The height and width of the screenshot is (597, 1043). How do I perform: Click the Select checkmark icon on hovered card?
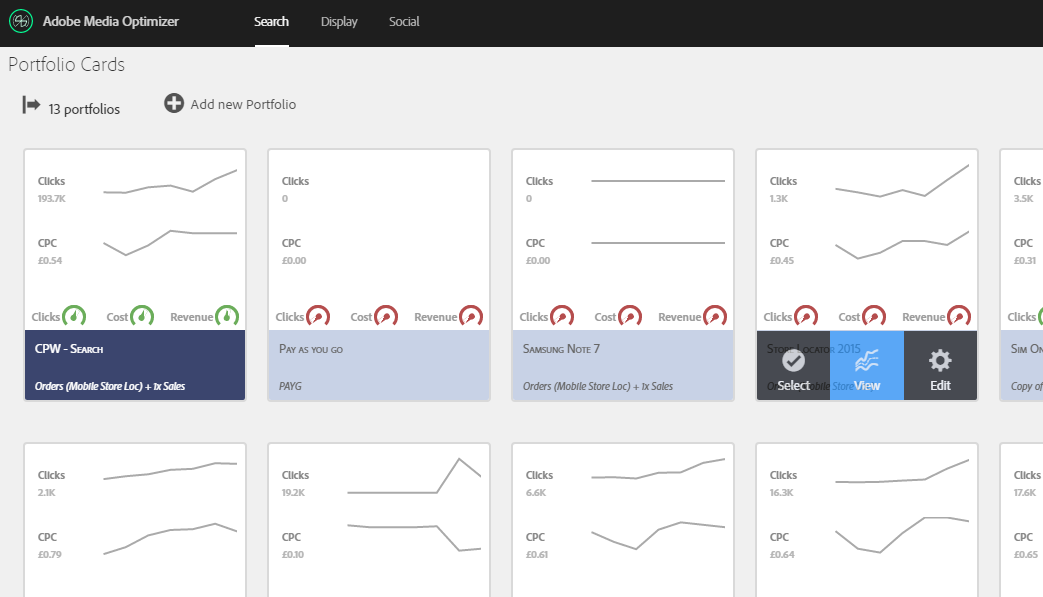coord(793,361)
